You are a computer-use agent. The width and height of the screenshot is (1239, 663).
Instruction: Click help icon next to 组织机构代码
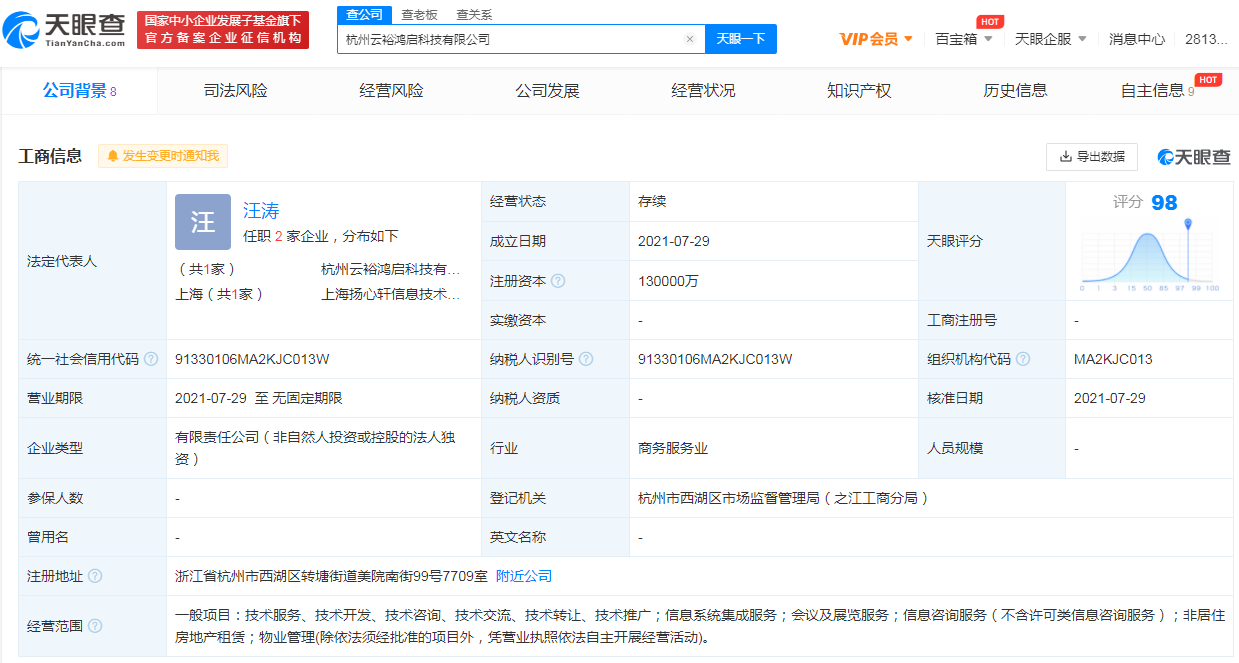1023,359
